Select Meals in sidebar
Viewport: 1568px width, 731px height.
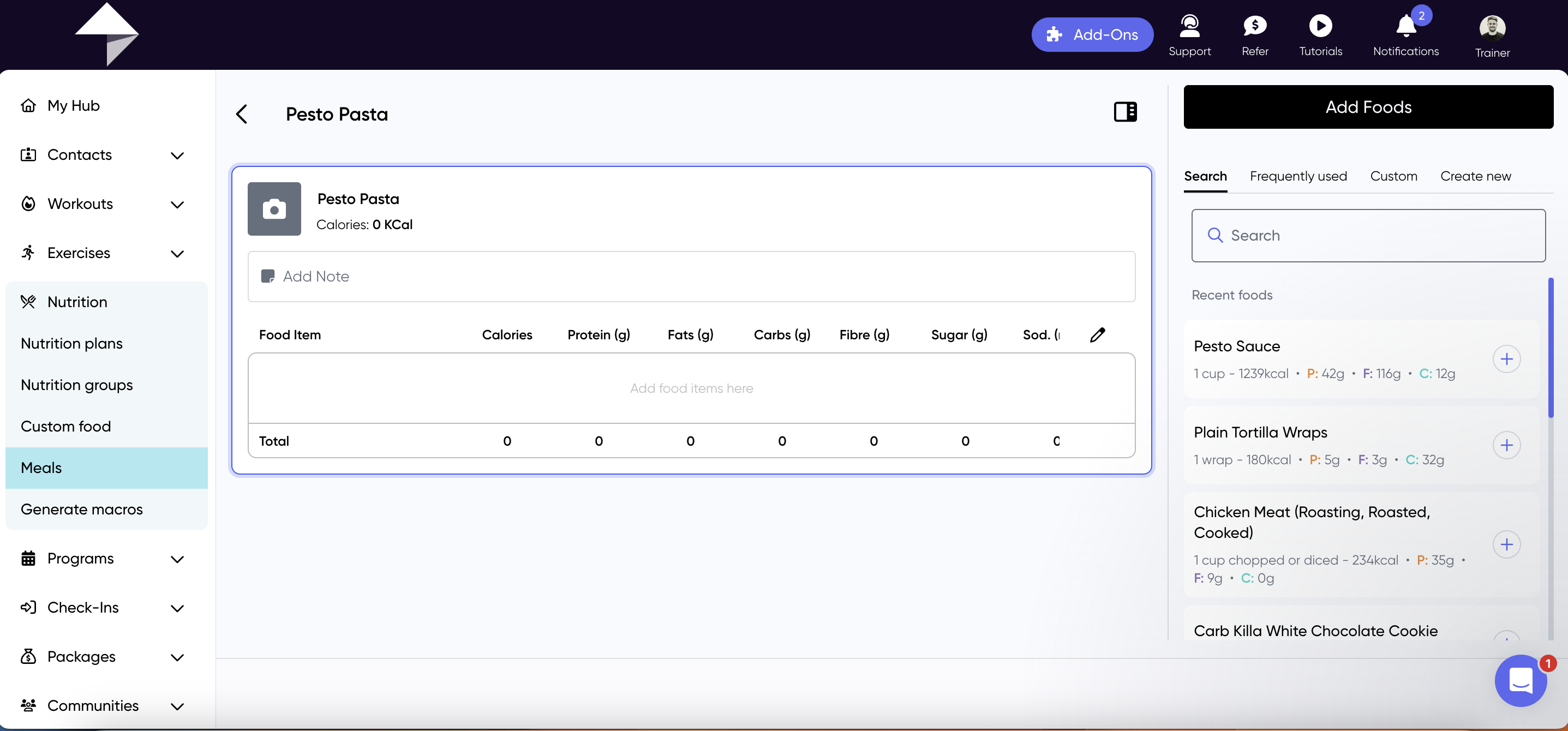click(x=106, y=468)
